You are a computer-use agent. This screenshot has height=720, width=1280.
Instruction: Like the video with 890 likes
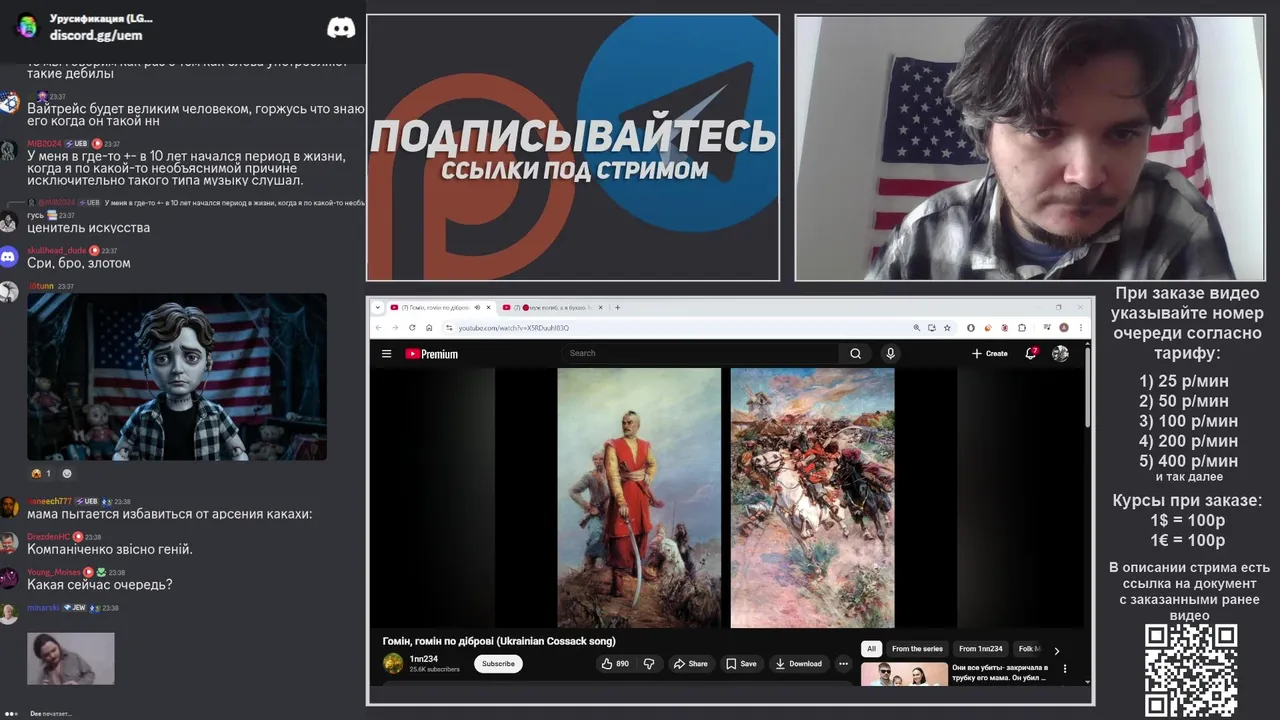pos(615,664)
